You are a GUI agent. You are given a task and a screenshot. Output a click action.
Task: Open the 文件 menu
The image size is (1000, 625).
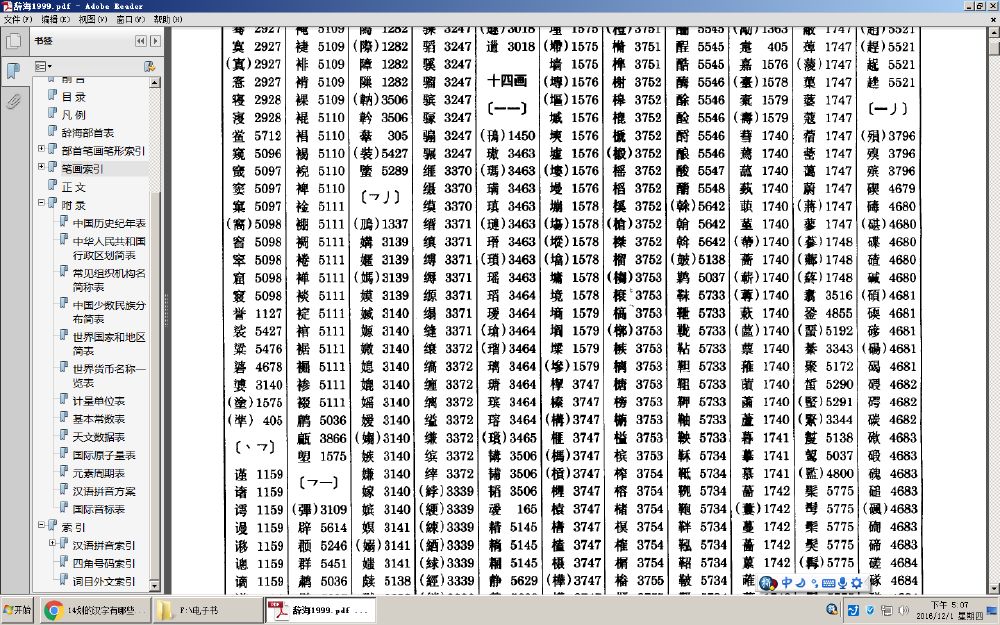(17, 19)
